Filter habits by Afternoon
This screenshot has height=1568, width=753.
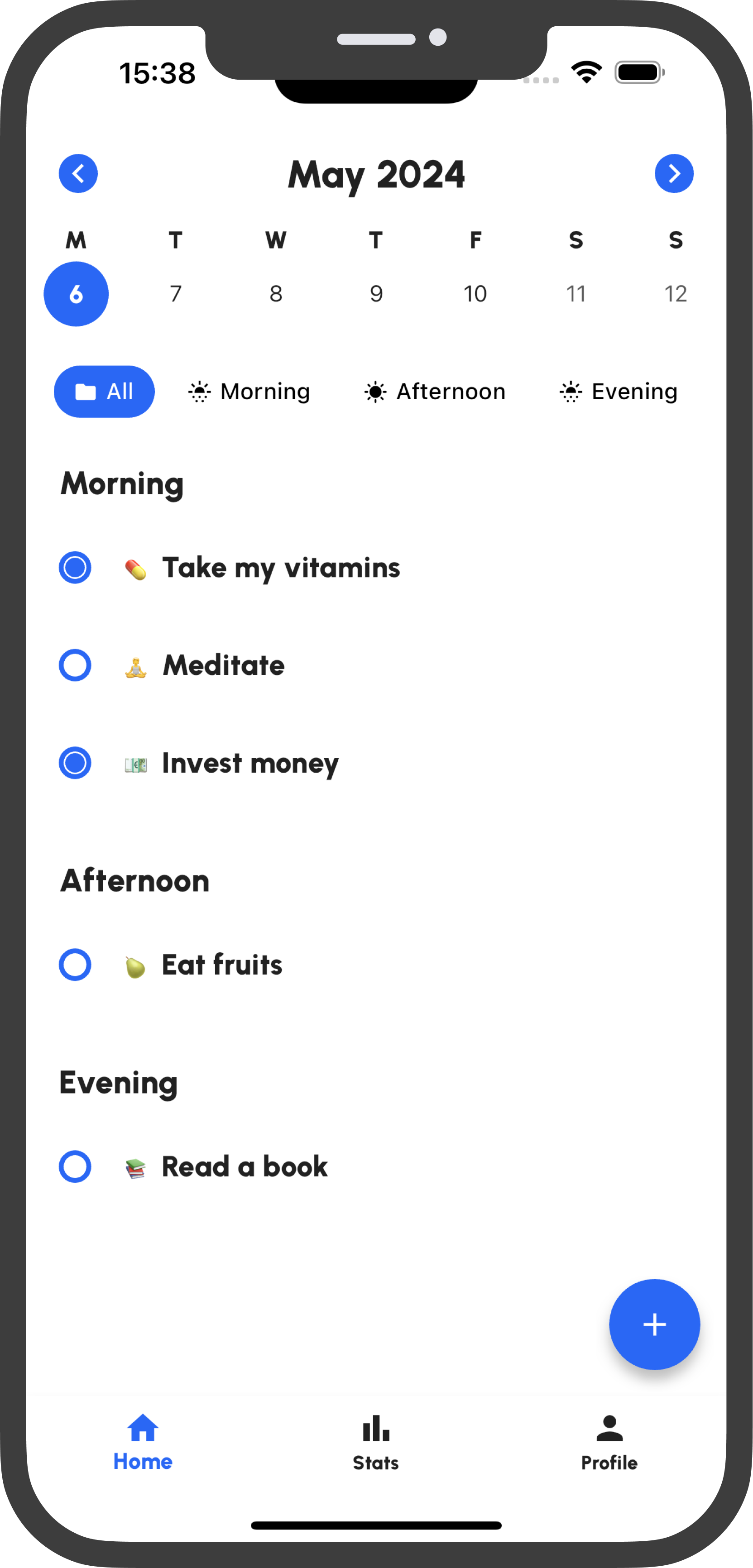click(435, 392)
